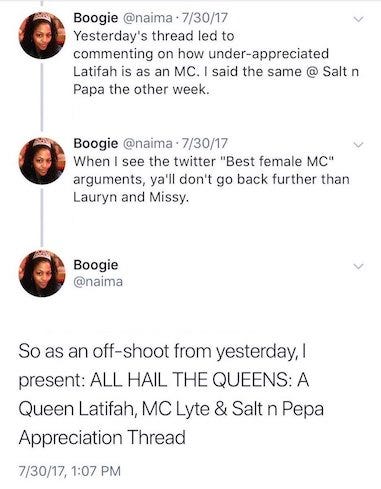Viewport: 381px width, 489px height.
Task: Click the thread line below the first tweet's avatar
Action: click(42, 97)
